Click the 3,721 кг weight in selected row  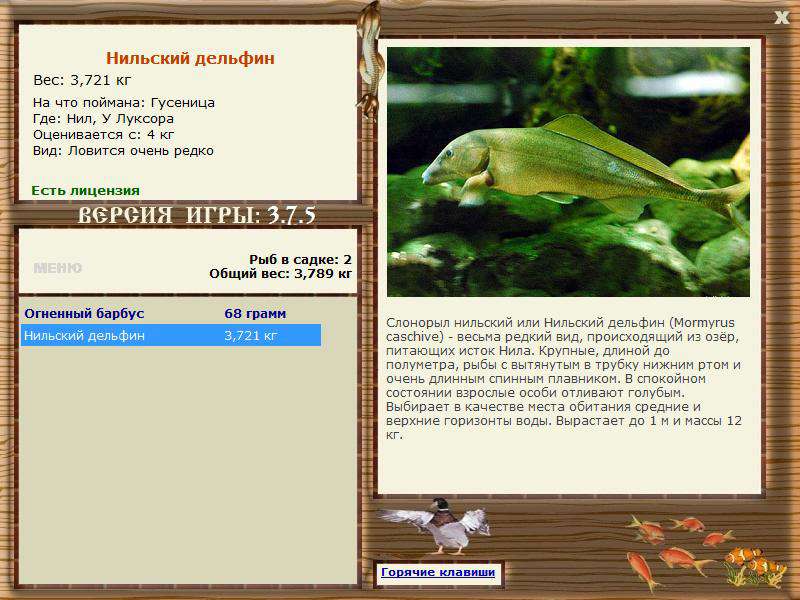click(251, 335)
